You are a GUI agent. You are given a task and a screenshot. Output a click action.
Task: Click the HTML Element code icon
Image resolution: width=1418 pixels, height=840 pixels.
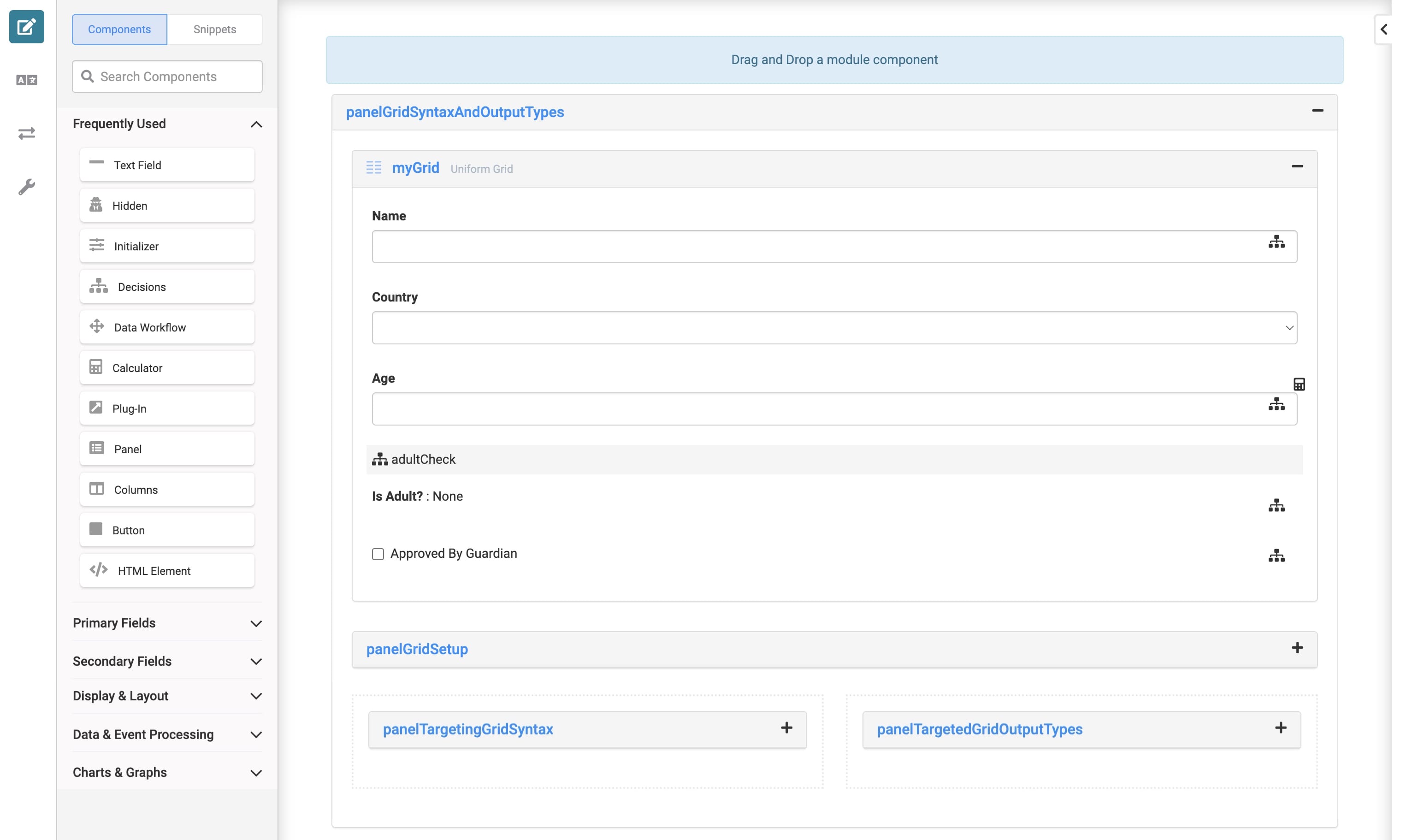pyautogui.click(x=99, y=569)
